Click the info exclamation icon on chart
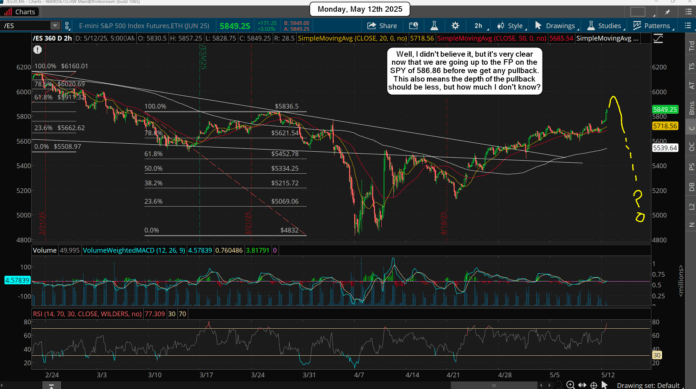The width and height of the screenshot is (696, 389). [x=37, y=50]
